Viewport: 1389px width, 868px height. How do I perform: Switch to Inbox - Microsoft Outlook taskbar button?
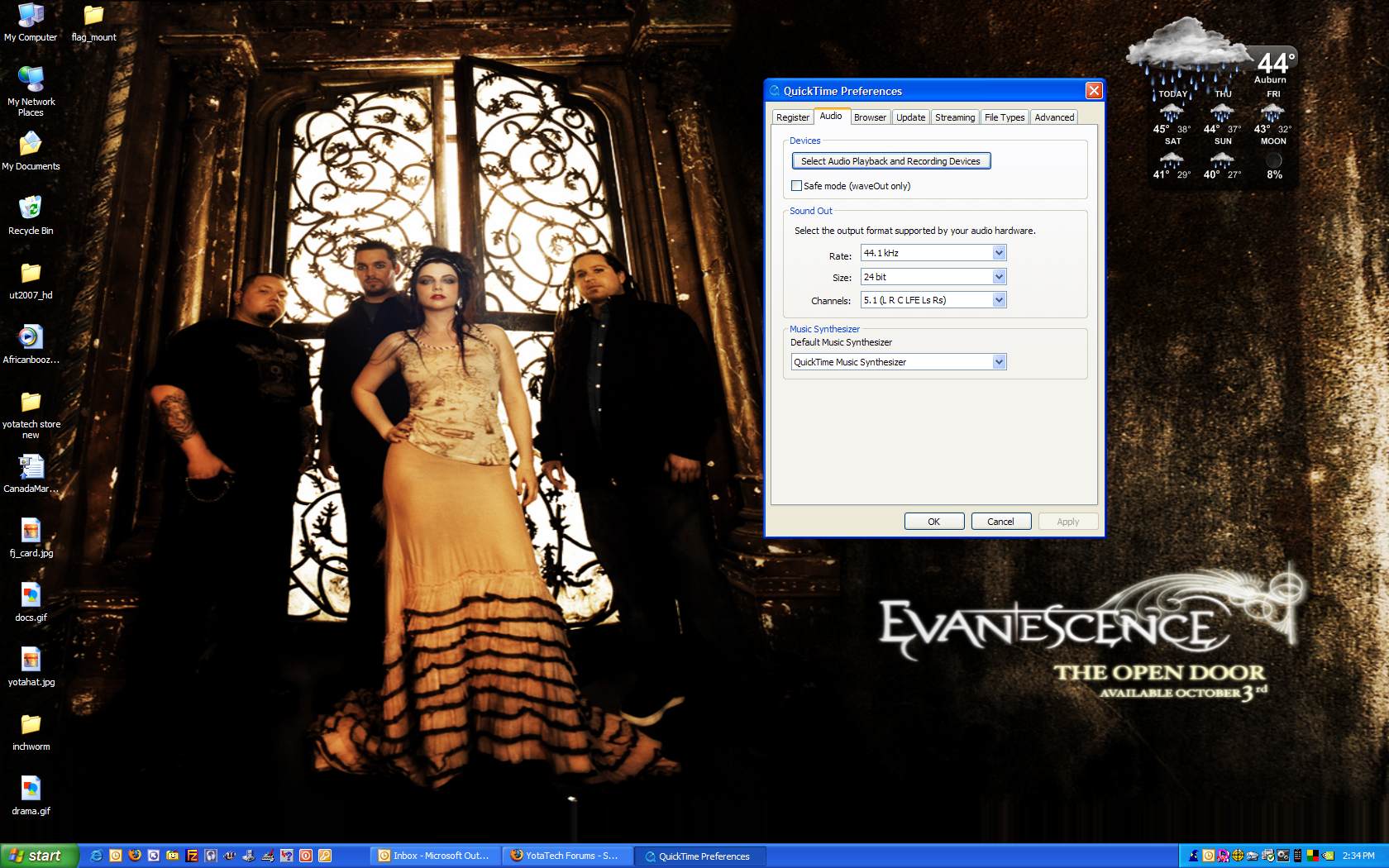pyautogui.click(x=434, y=856)
